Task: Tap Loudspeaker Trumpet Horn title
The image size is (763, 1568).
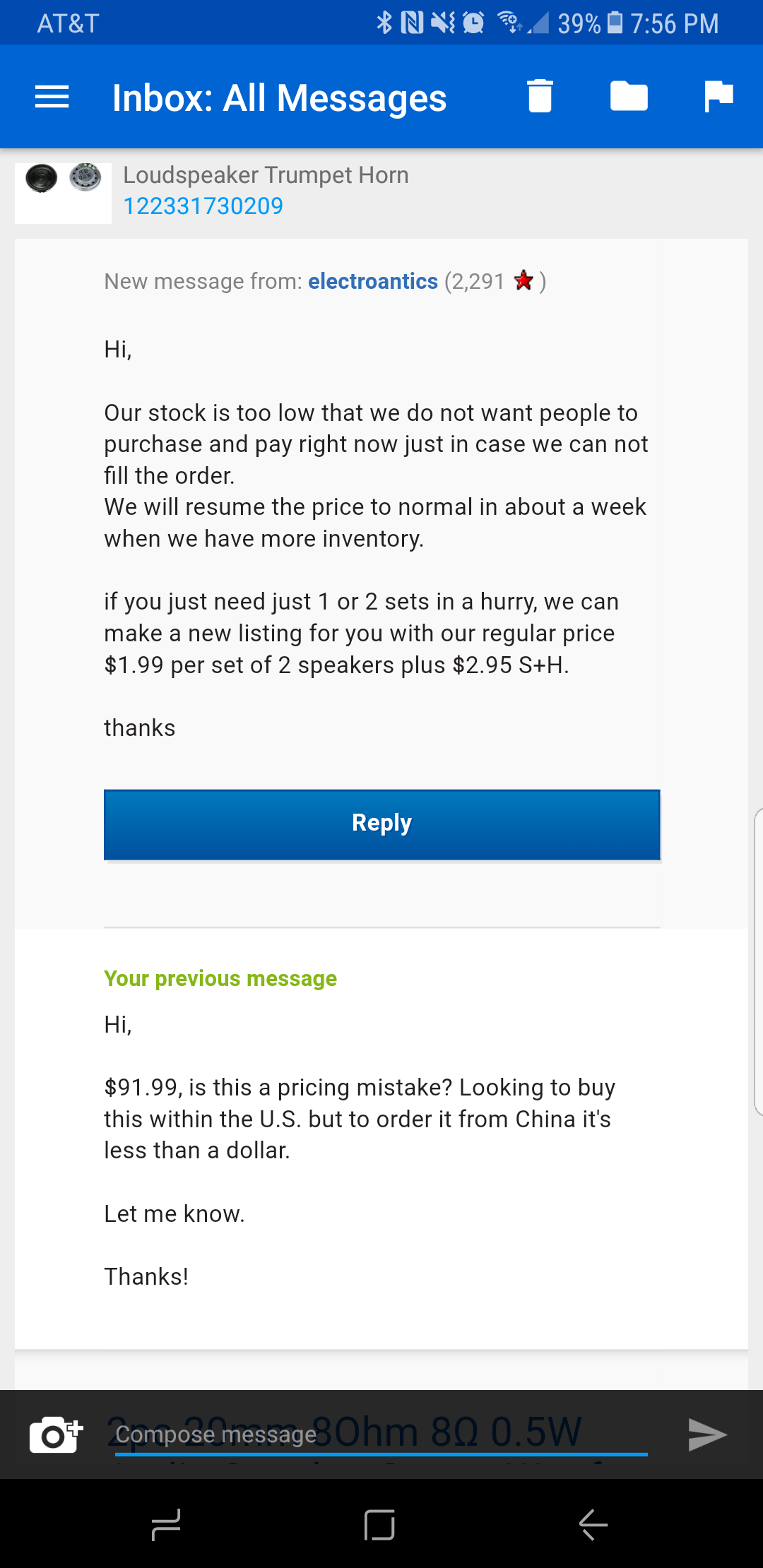Action: (266, 175)
